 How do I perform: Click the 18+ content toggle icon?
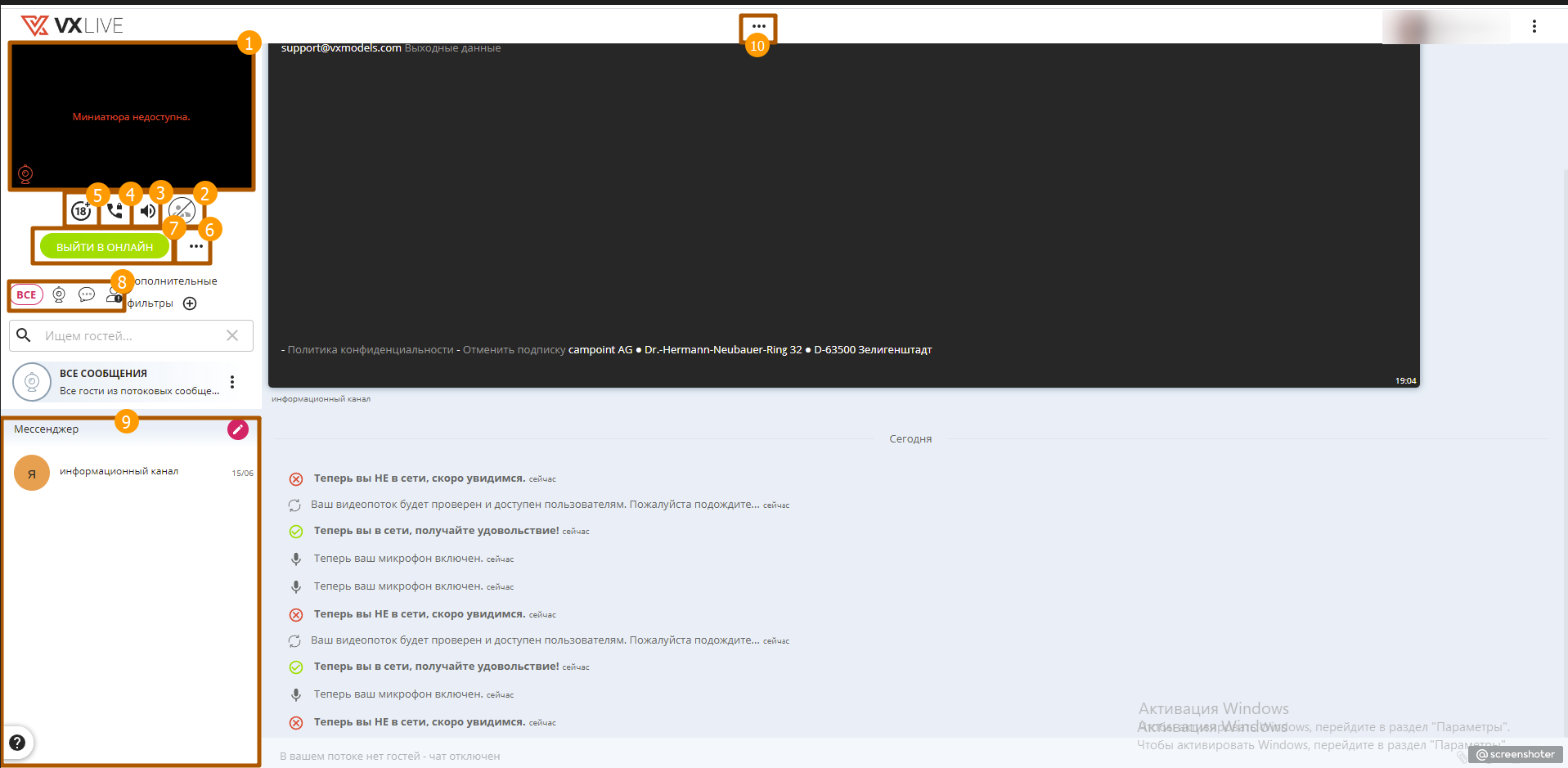click(x=80, y=211)
